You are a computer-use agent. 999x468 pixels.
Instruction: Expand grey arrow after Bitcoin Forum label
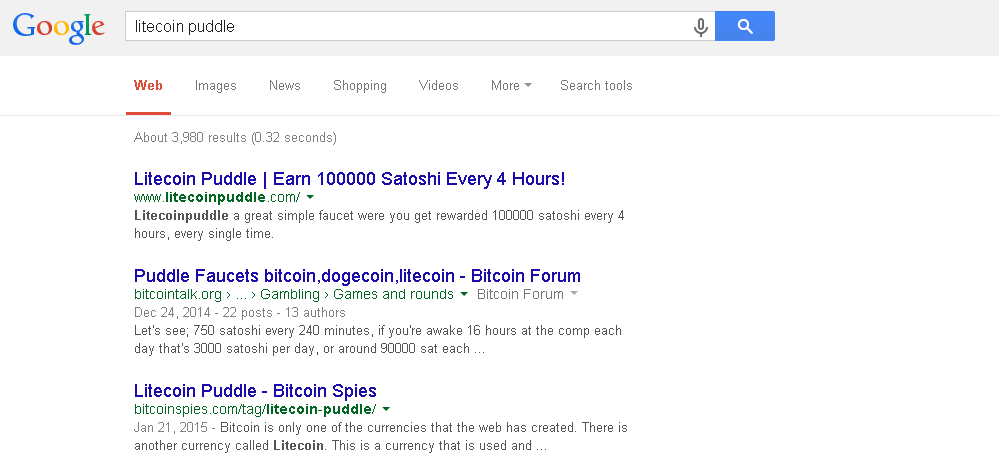click(574, 294)
